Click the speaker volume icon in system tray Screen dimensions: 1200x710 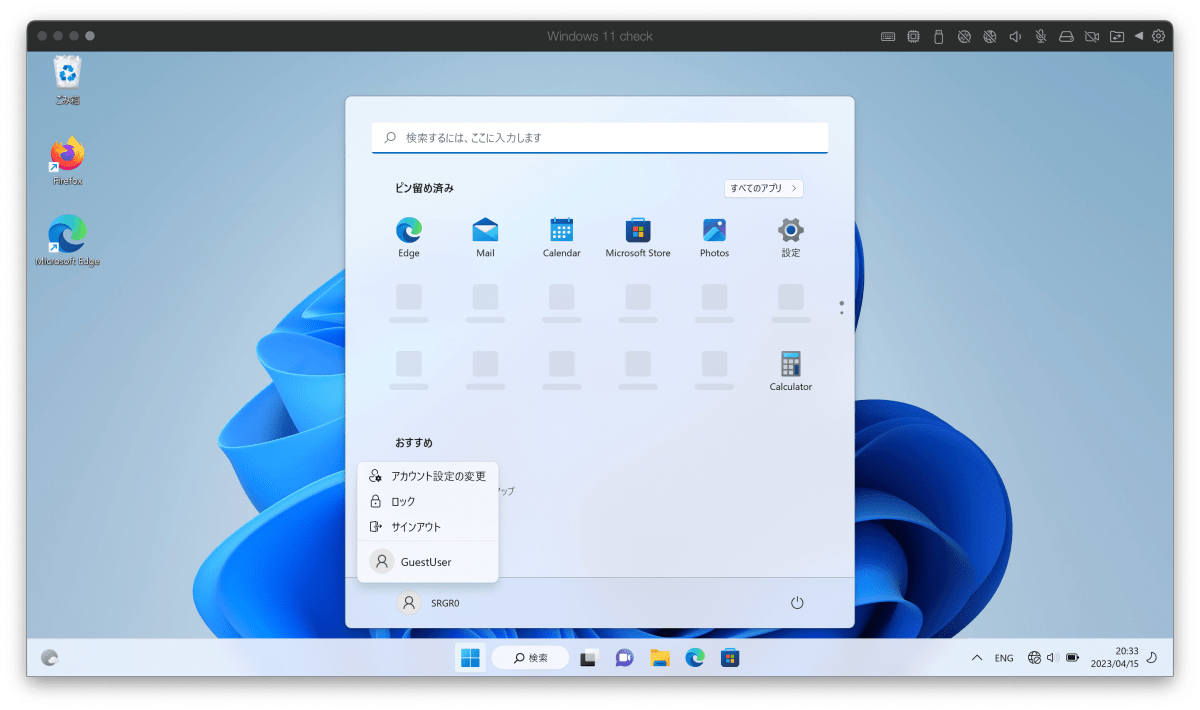[x=1052, y=658]
